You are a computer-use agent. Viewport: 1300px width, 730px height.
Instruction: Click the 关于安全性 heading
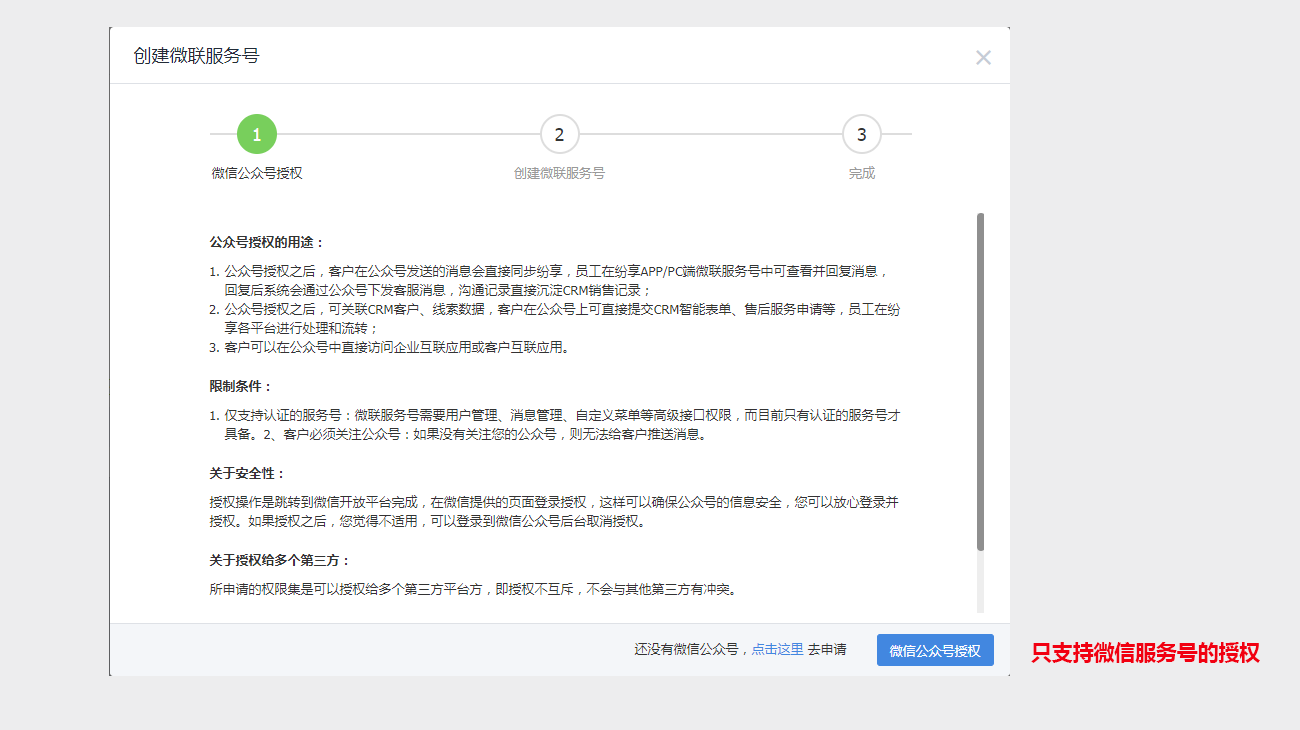click(x=247, y=473)
